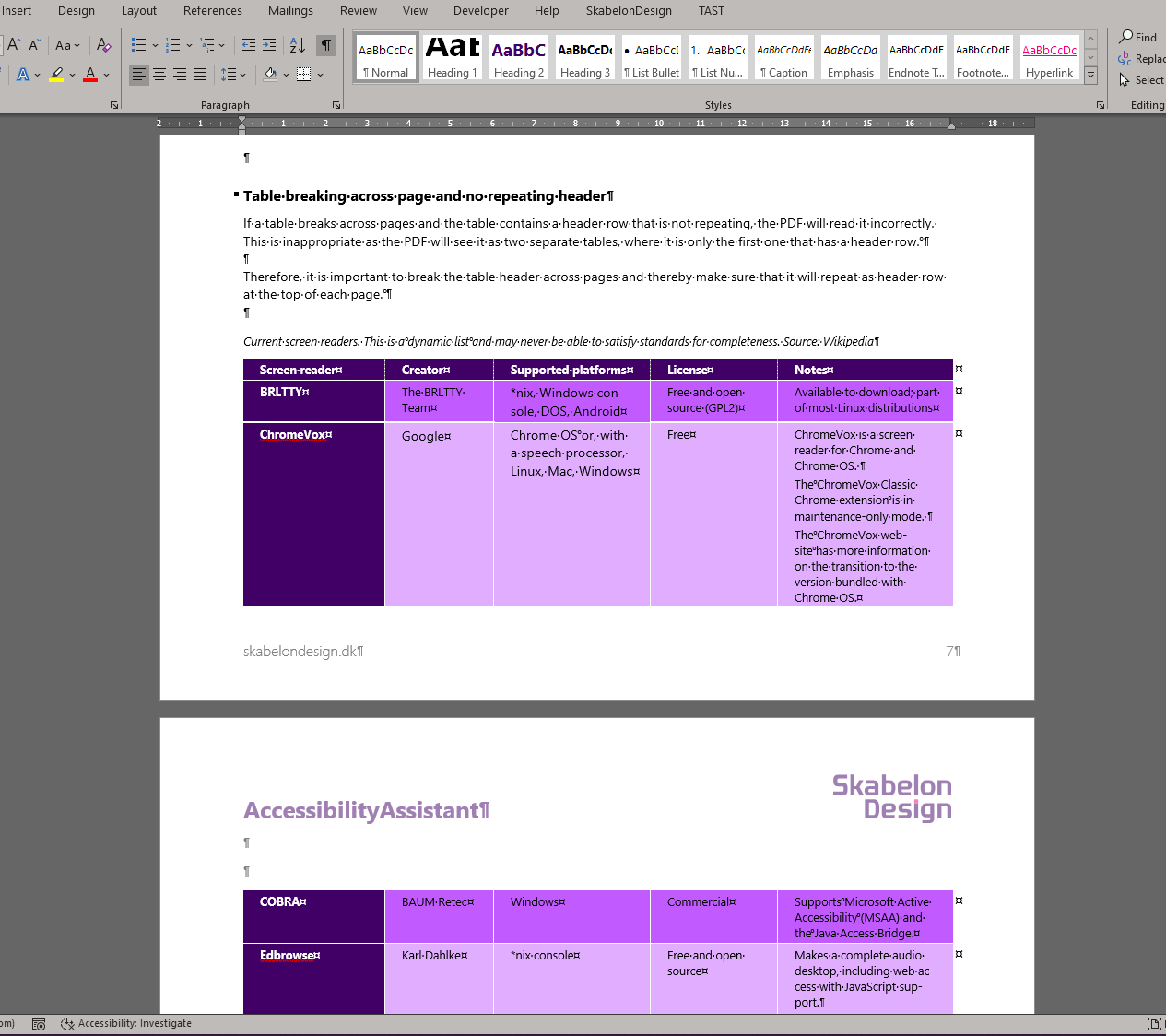Apply the List Bullet style

point(652,58)
